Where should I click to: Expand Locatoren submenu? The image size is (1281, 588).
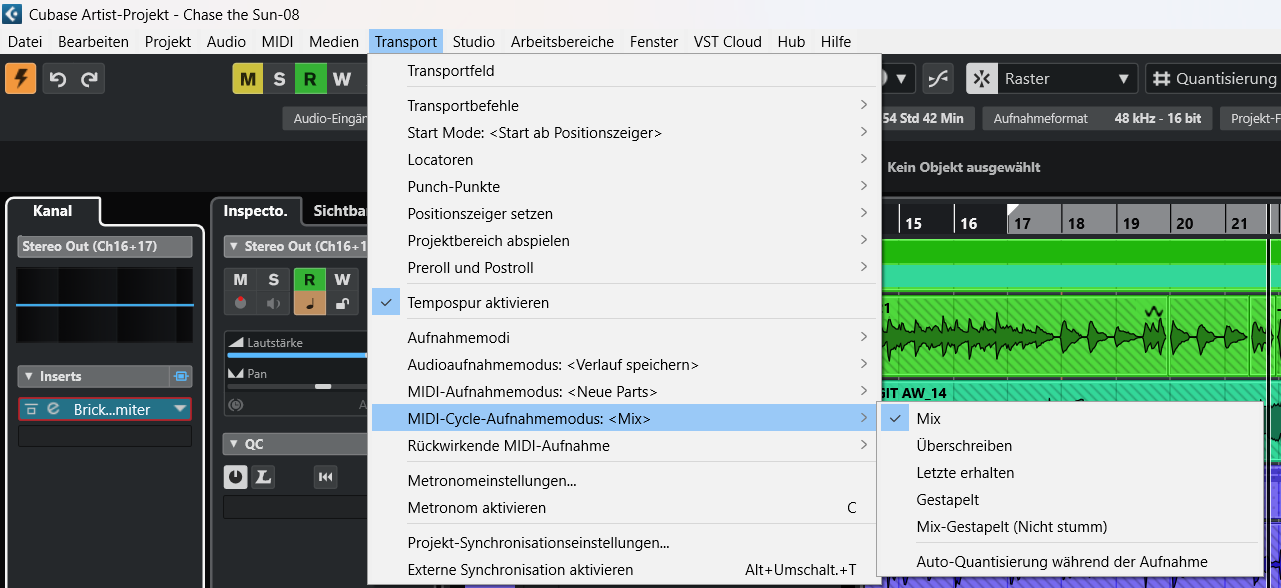(x=624, y=159)
